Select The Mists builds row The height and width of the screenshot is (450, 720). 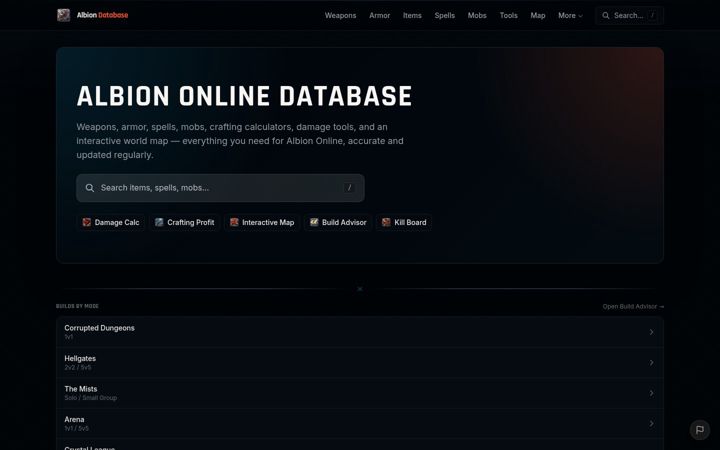point(360,393)
